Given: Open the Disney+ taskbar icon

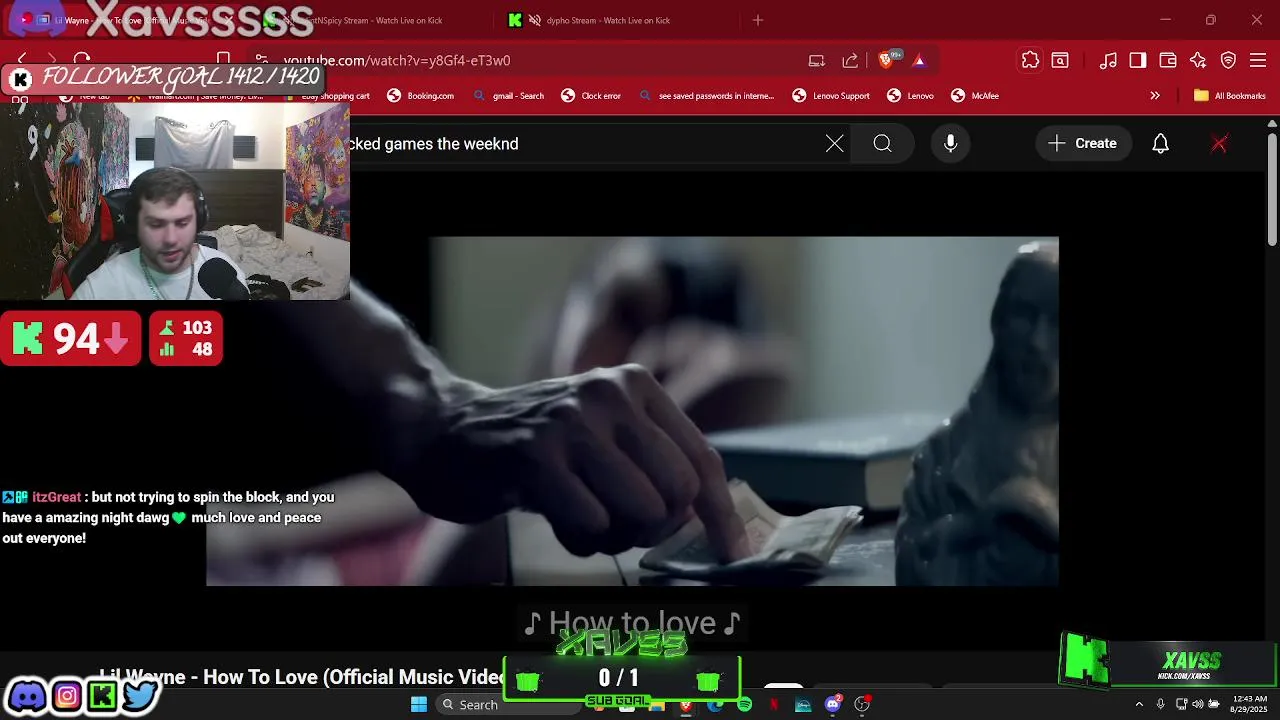Looking at the screenshot, I should (x=803, y=705).
